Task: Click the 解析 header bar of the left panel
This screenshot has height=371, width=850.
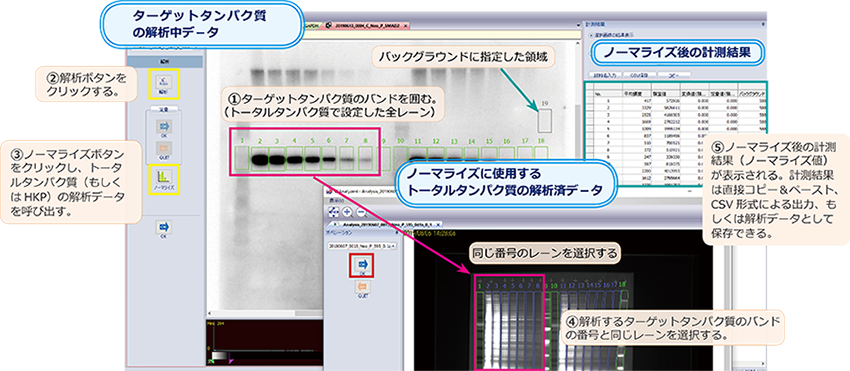Action: (164, 62)
